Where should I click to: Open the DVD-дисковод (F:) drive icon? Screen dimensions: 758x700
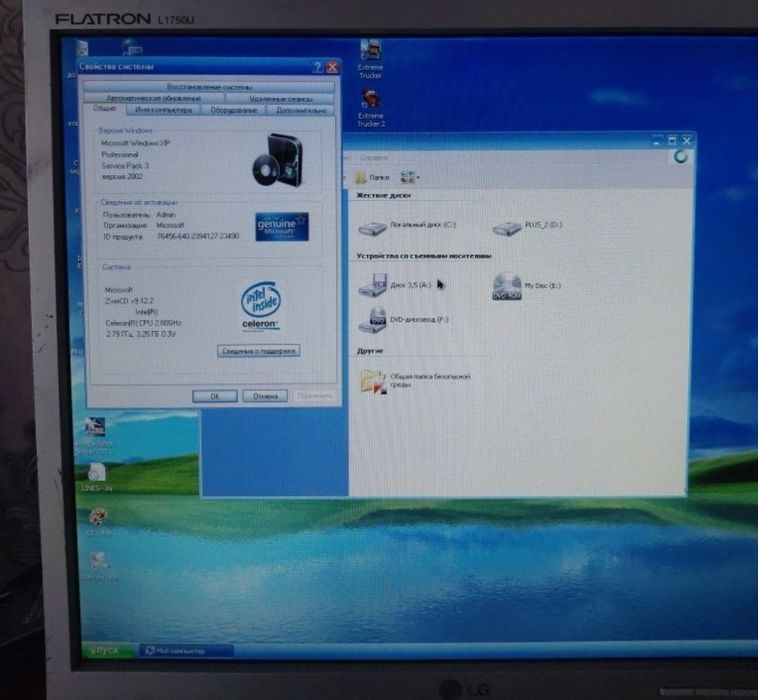(403, 320)
